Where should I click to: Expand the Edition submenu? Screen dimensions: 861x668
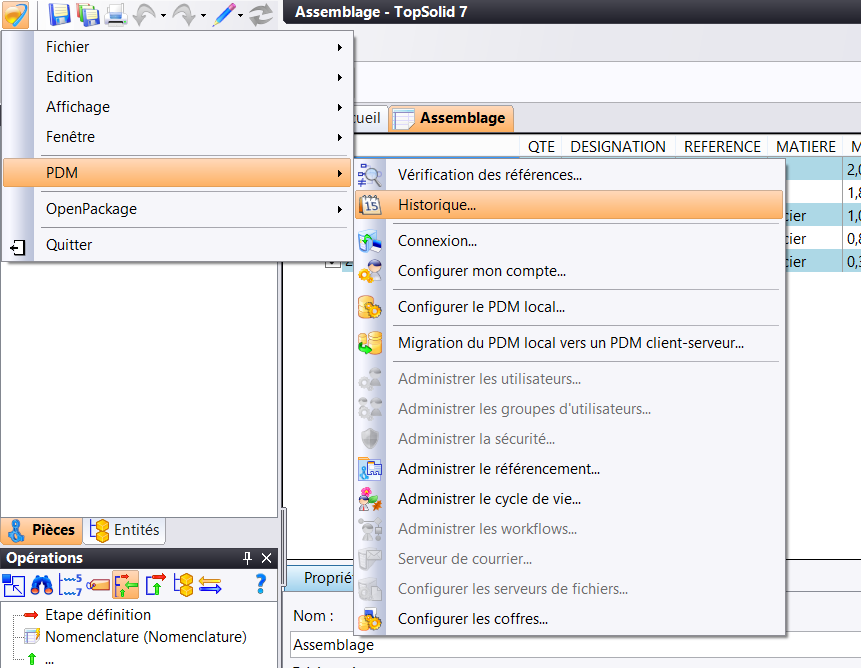pos(177,77)
